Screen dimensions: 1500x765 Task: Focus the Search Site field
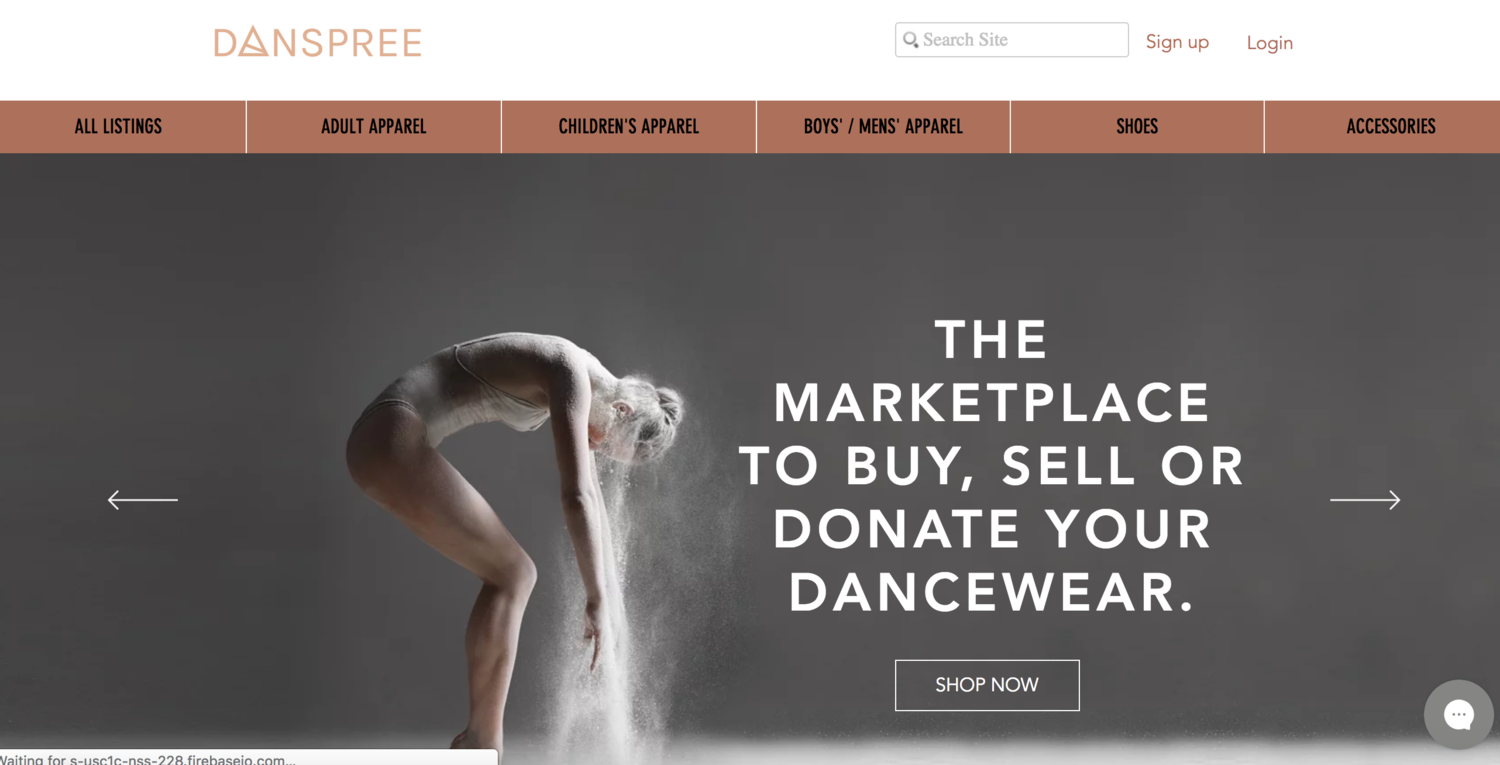point(1011,40)
